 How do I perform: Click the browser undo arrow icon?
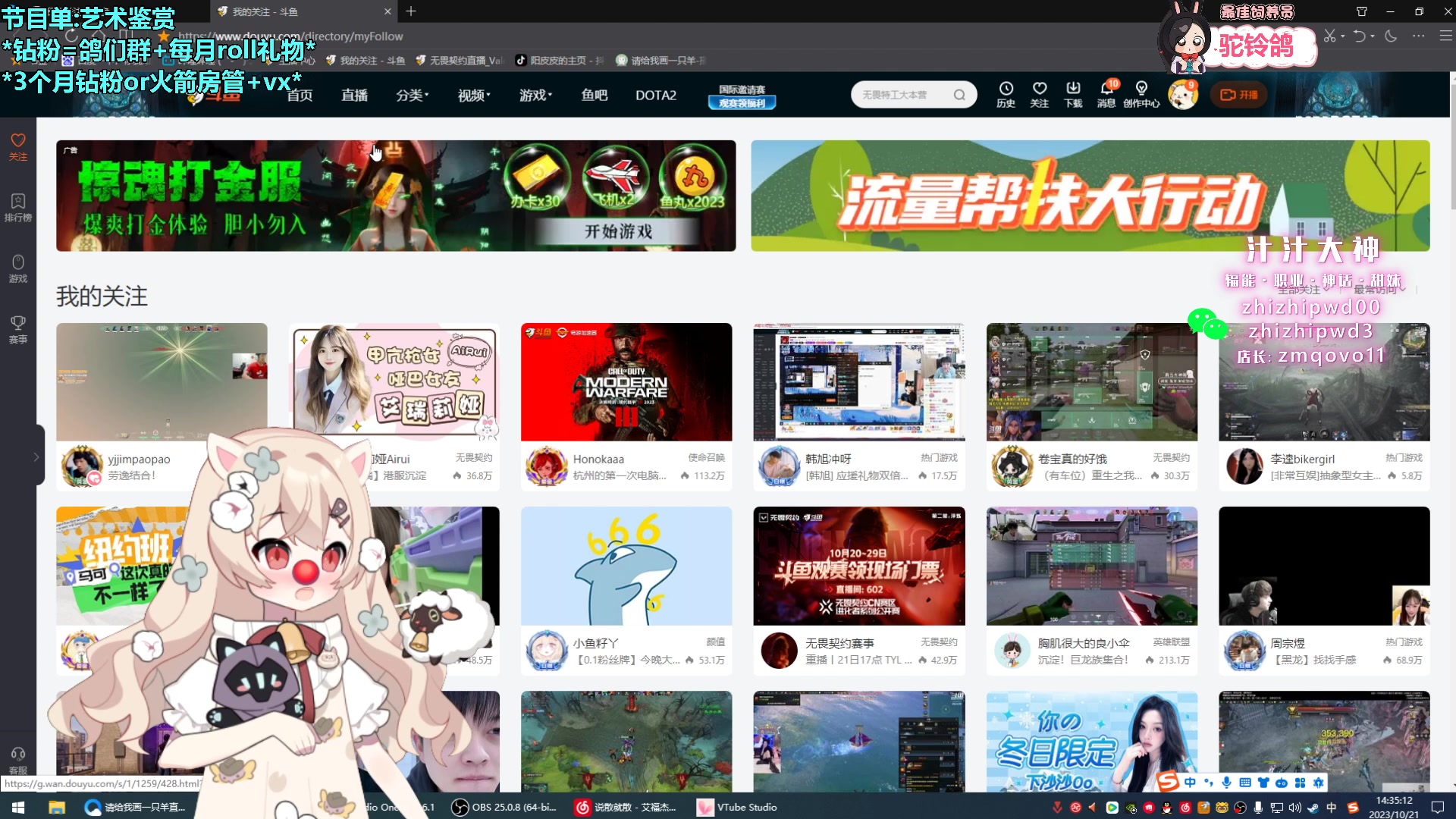[1360, 36]
